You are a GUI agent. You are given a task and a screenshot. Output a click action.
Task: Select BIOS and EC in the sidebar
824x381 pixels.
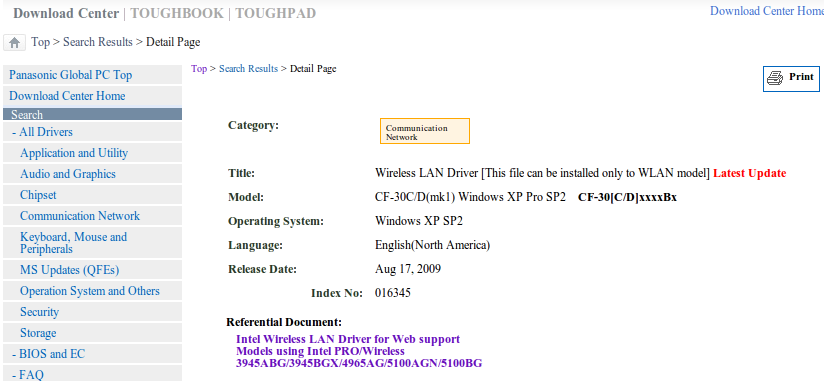[92, 354]
